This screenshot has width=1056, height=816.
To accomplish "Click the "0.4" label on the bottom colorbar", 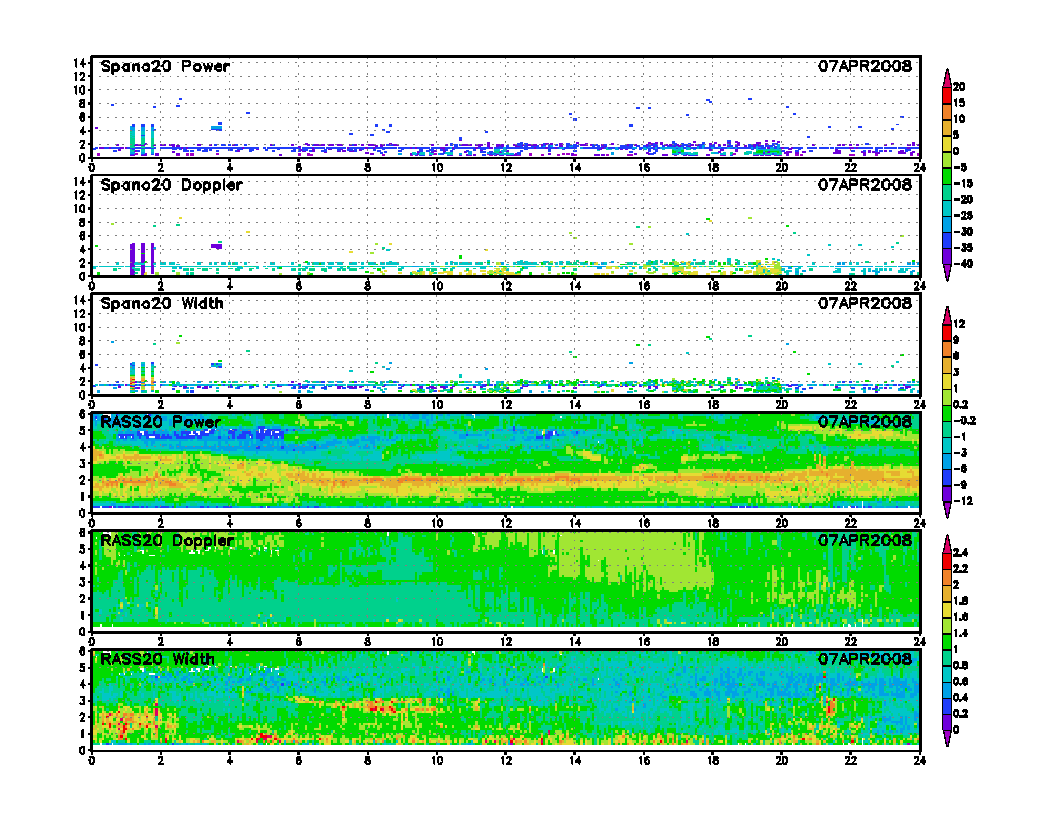I will coord(960,698).
